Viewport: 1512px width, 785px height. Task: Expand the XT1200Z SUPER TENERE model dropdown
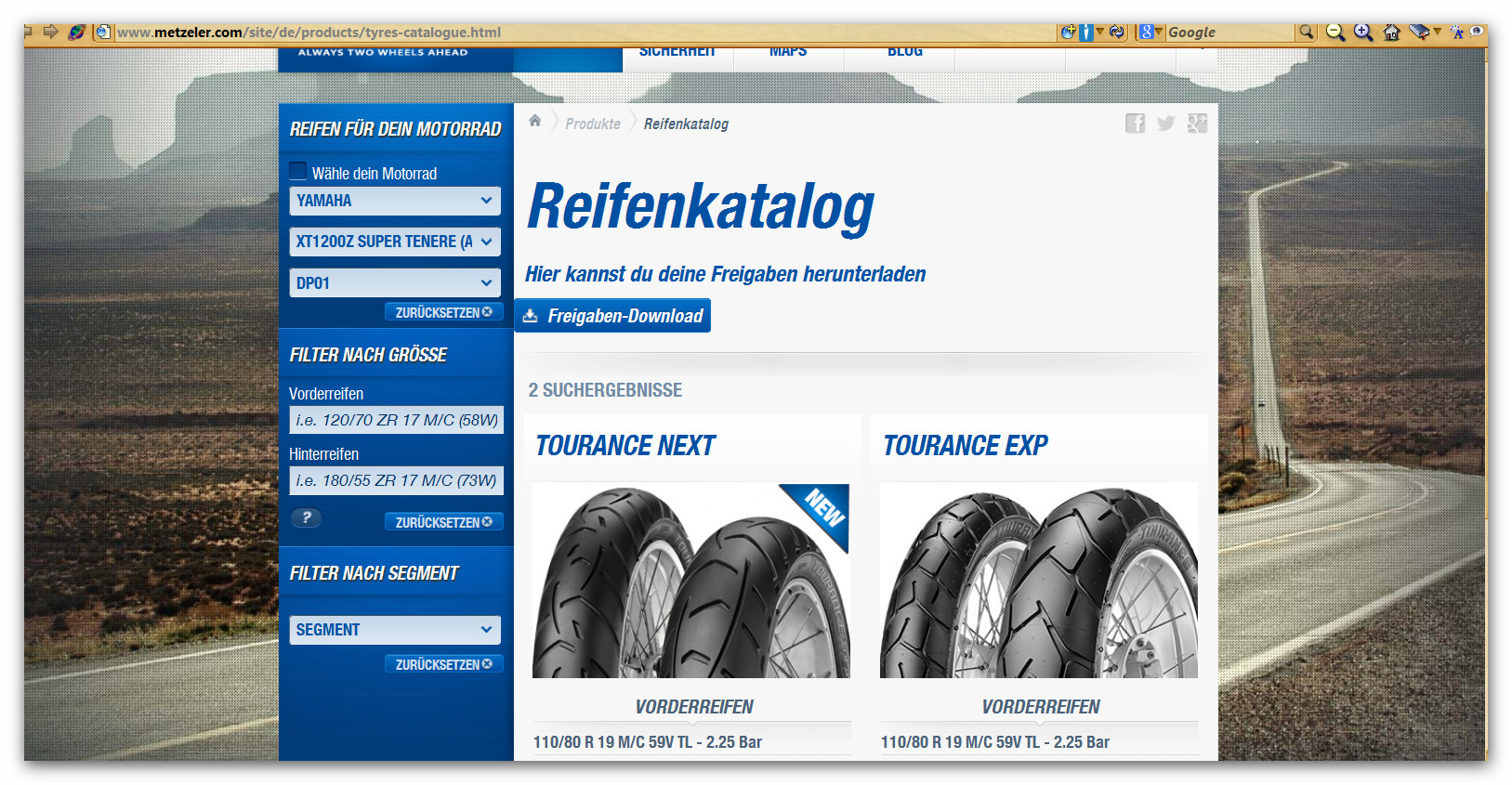[x=395, y=242]
